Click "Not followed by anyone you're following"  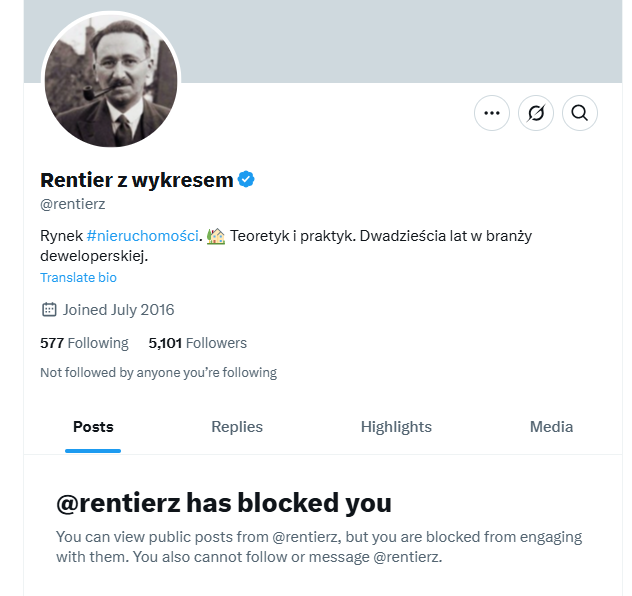click(x=158, y=373)
